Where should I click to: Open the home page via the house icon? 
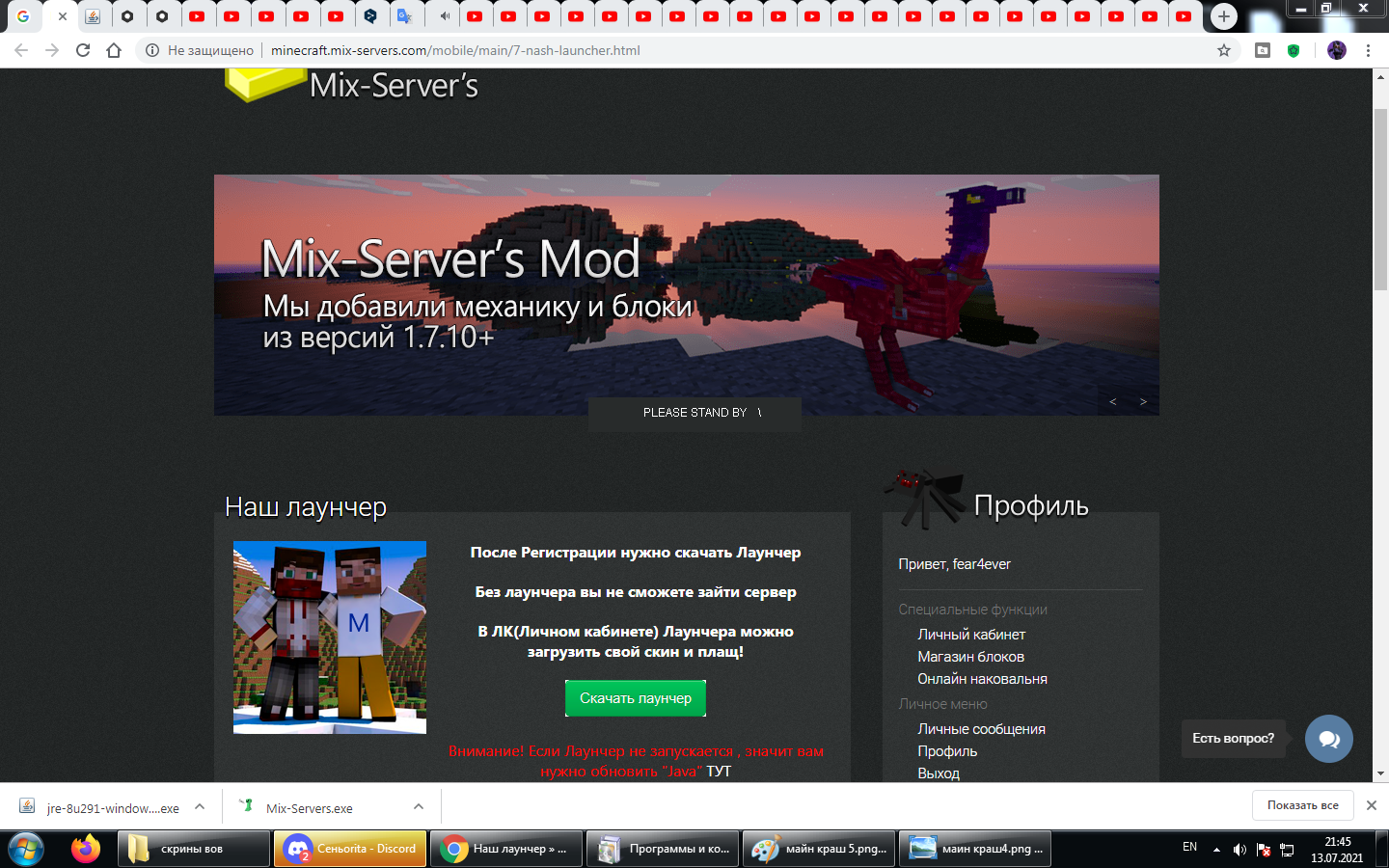pyautogui.click(x=114, y=50)
